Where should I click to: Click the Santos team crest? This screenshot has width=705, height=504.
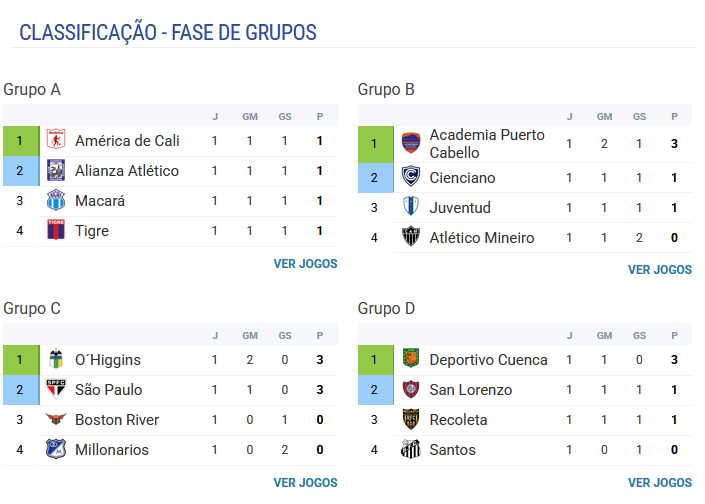point(411,450)
